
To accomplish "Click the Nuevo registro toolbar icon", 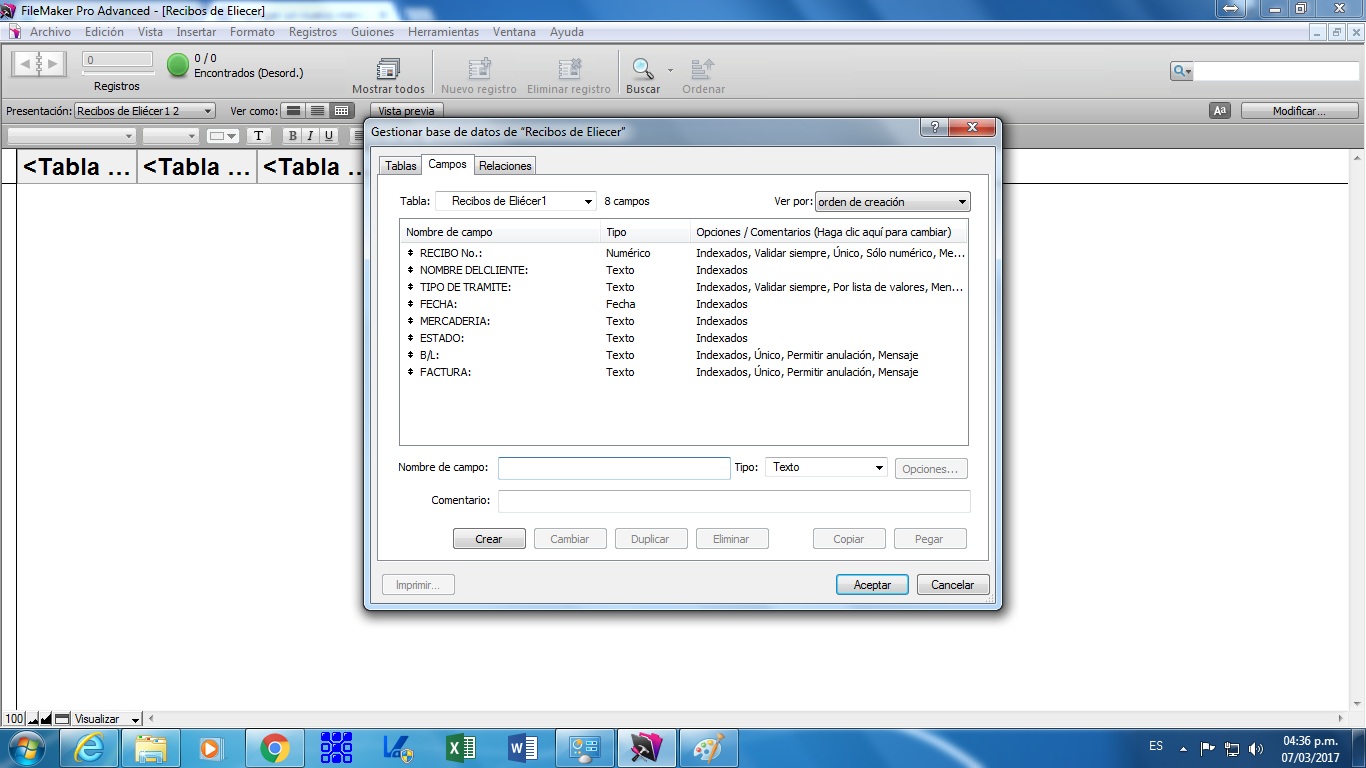I will (479, 69).
